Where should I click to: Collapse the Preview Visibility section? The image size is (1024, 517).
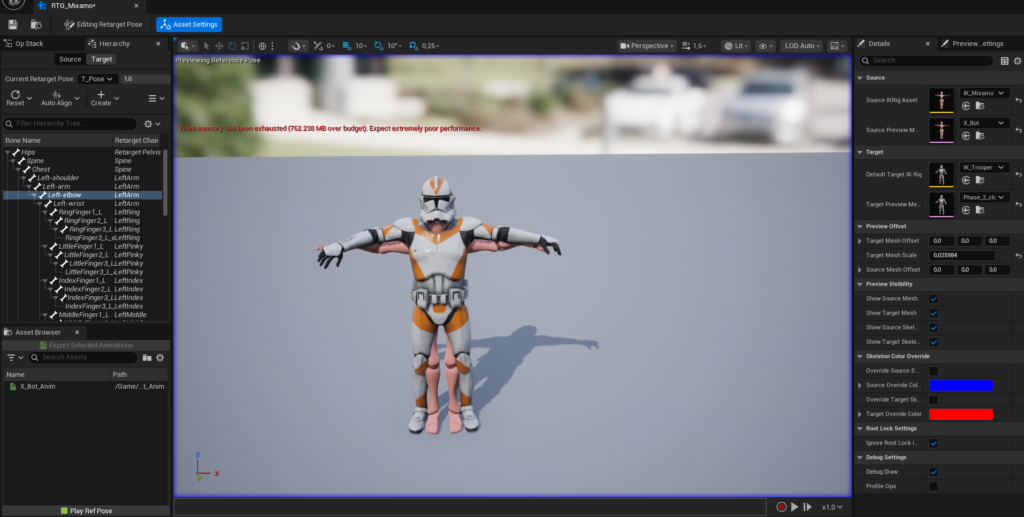pyautogui.click(x=860, y=284)
